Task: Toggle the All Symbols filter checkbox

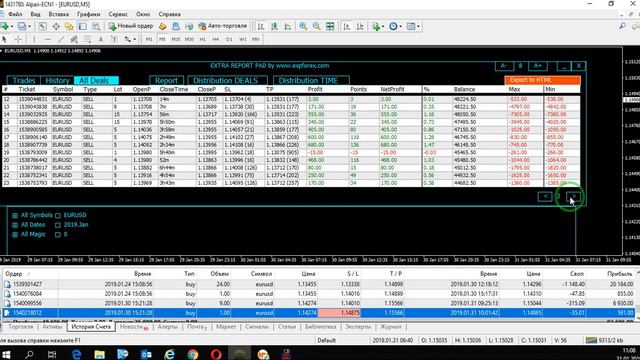Action: coord(15,216)
